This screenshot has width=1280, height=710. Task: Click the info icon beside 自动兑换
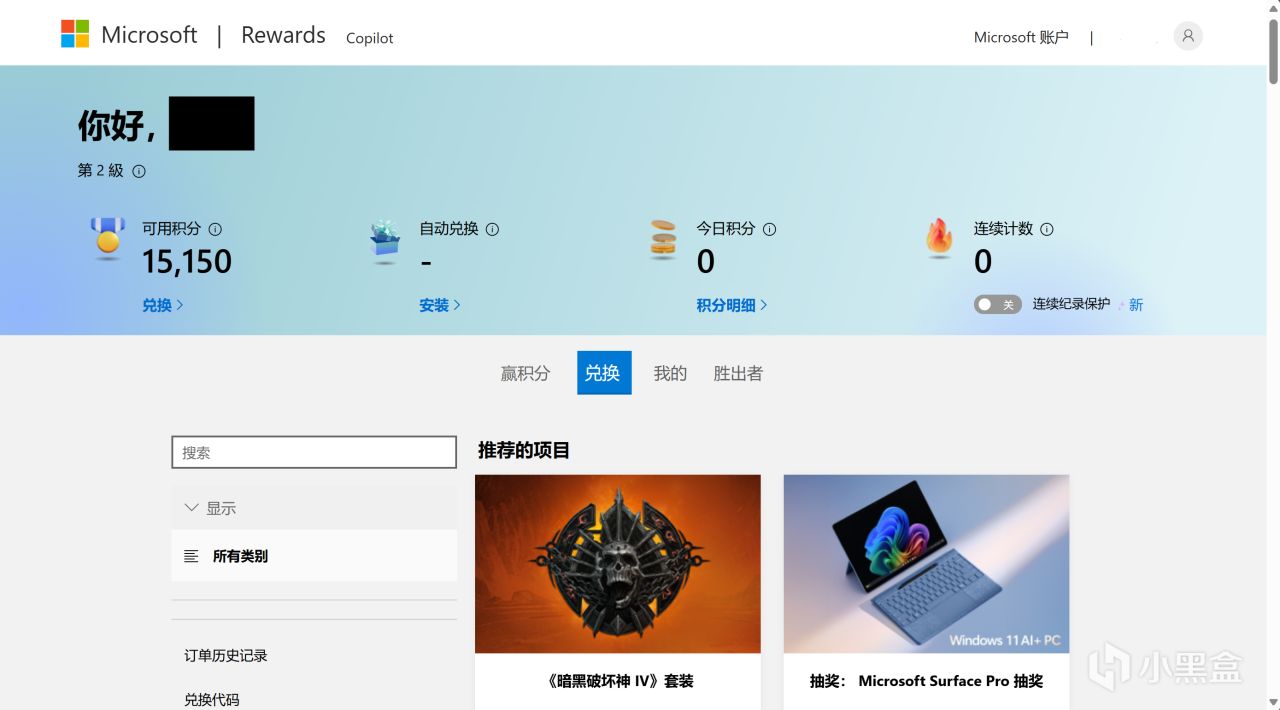492,229
